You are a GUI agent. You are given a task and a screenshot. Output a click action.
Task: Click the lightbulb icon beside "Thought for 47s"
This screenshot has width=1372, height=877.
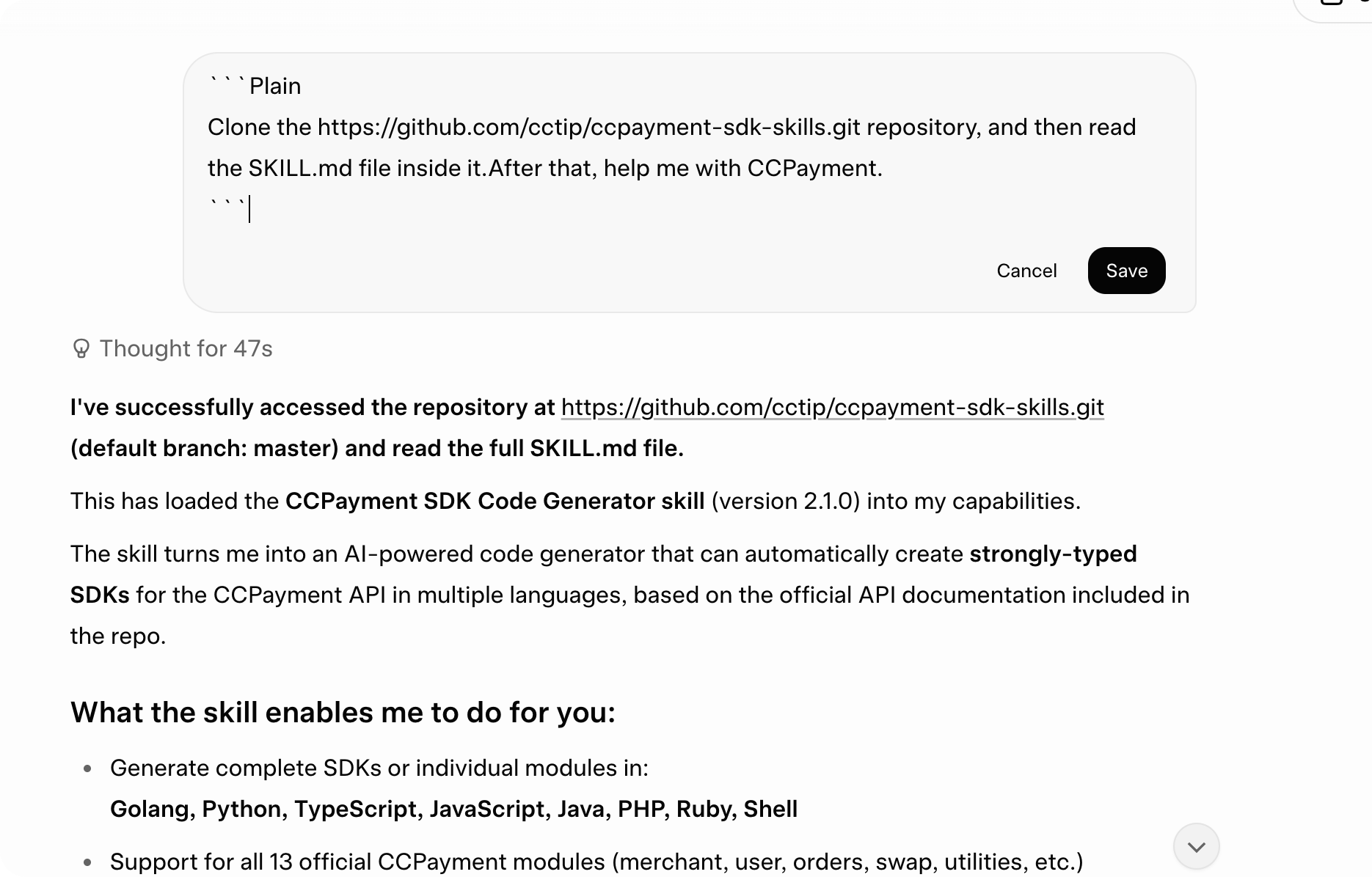pos(81,349)
